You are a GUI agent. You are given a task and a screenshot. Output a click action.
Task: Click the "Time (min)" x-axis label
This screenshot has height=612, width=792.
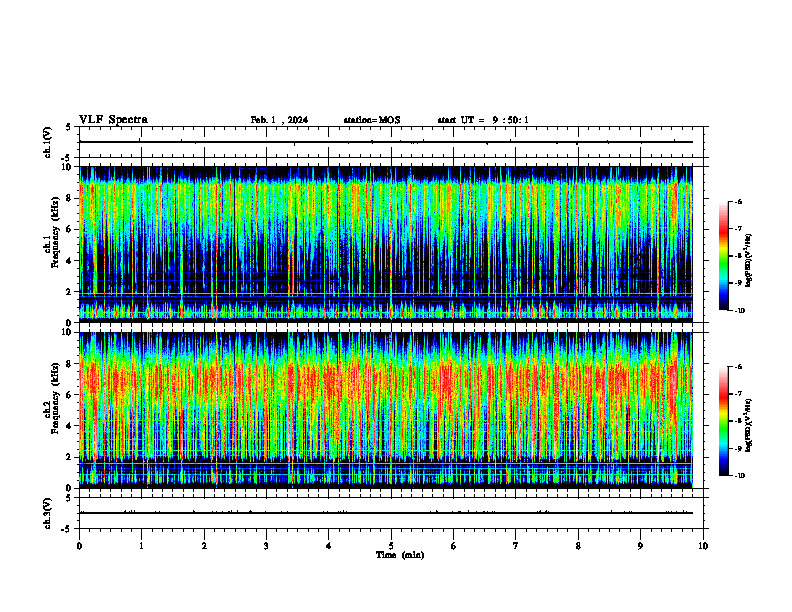click(400, 555)
